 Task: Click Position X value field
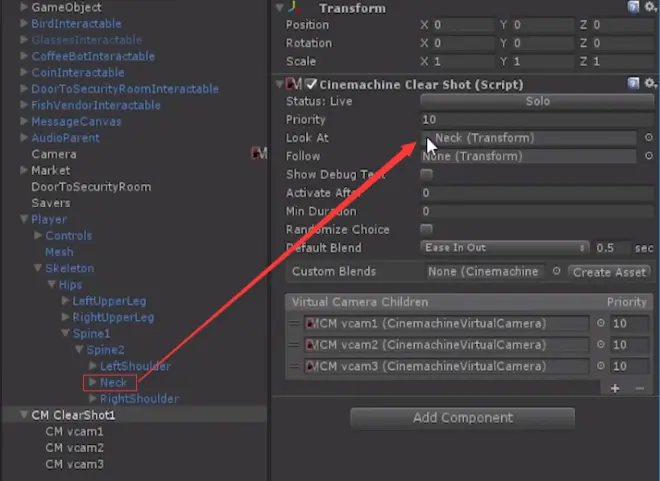[463, 25]
